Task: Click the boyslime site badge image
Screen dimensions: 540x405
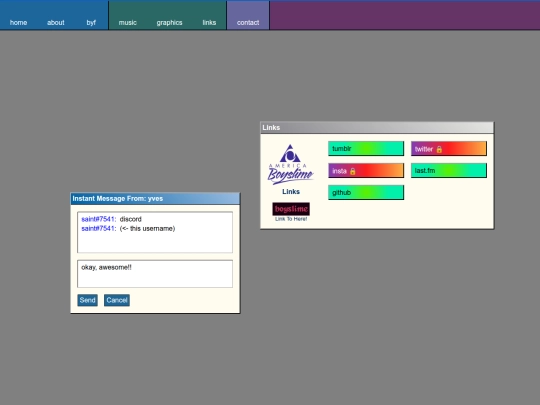Action: (x=291, y=209)
